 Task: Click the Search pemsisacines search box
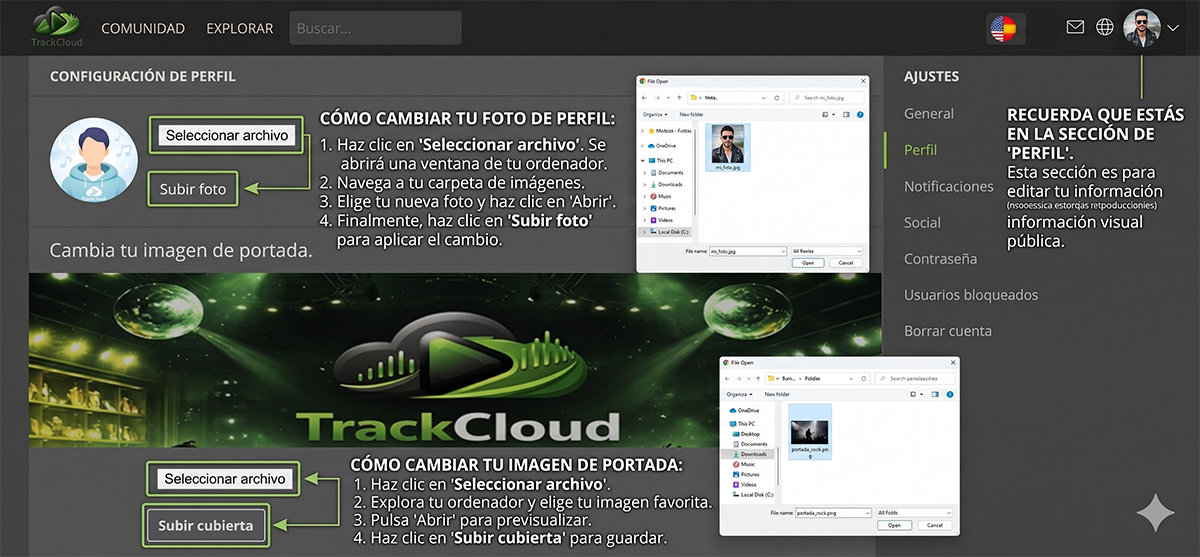click(914, 379)
